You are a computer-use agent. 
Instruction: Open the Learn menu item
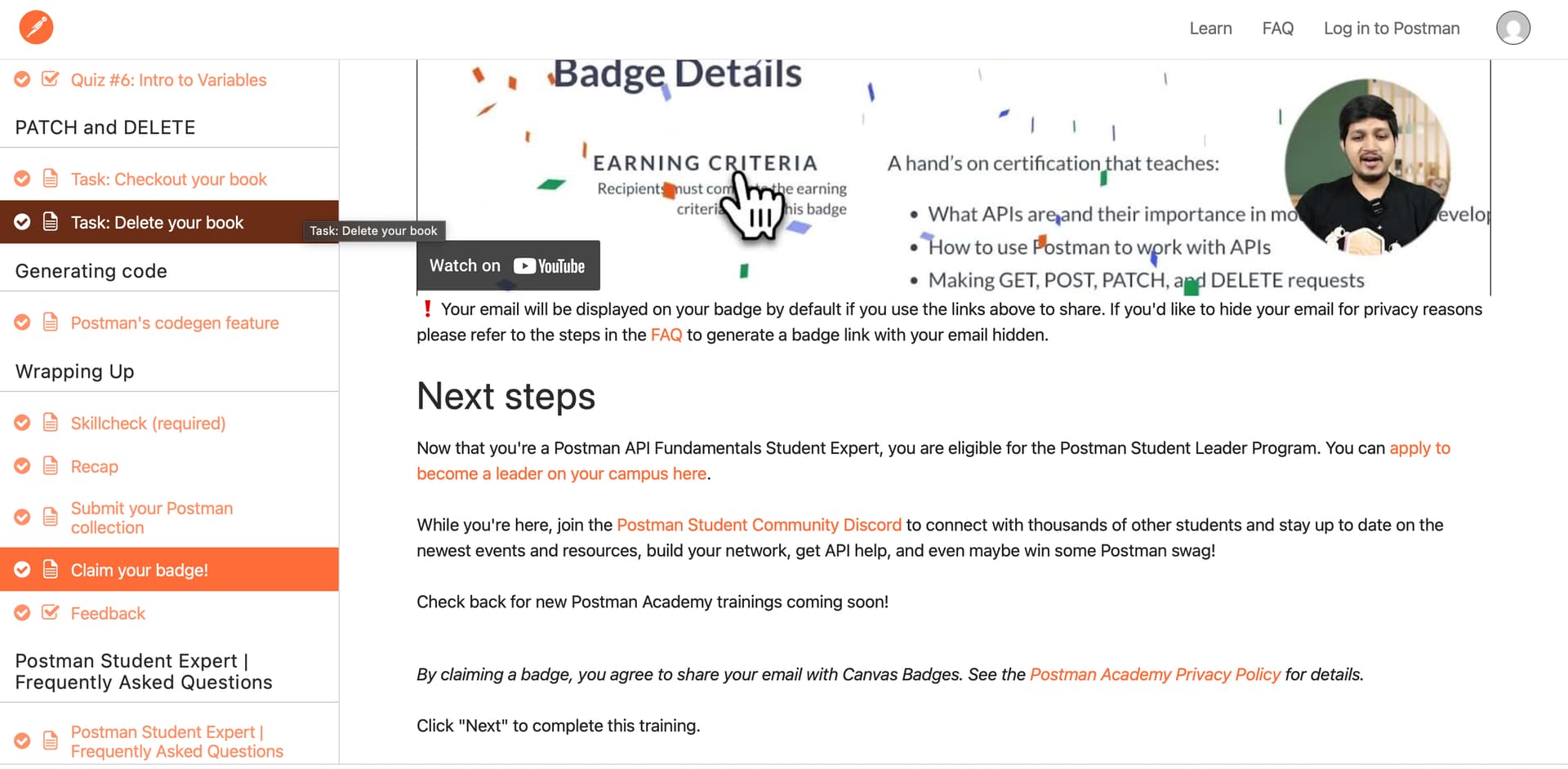coord(1210,28)
